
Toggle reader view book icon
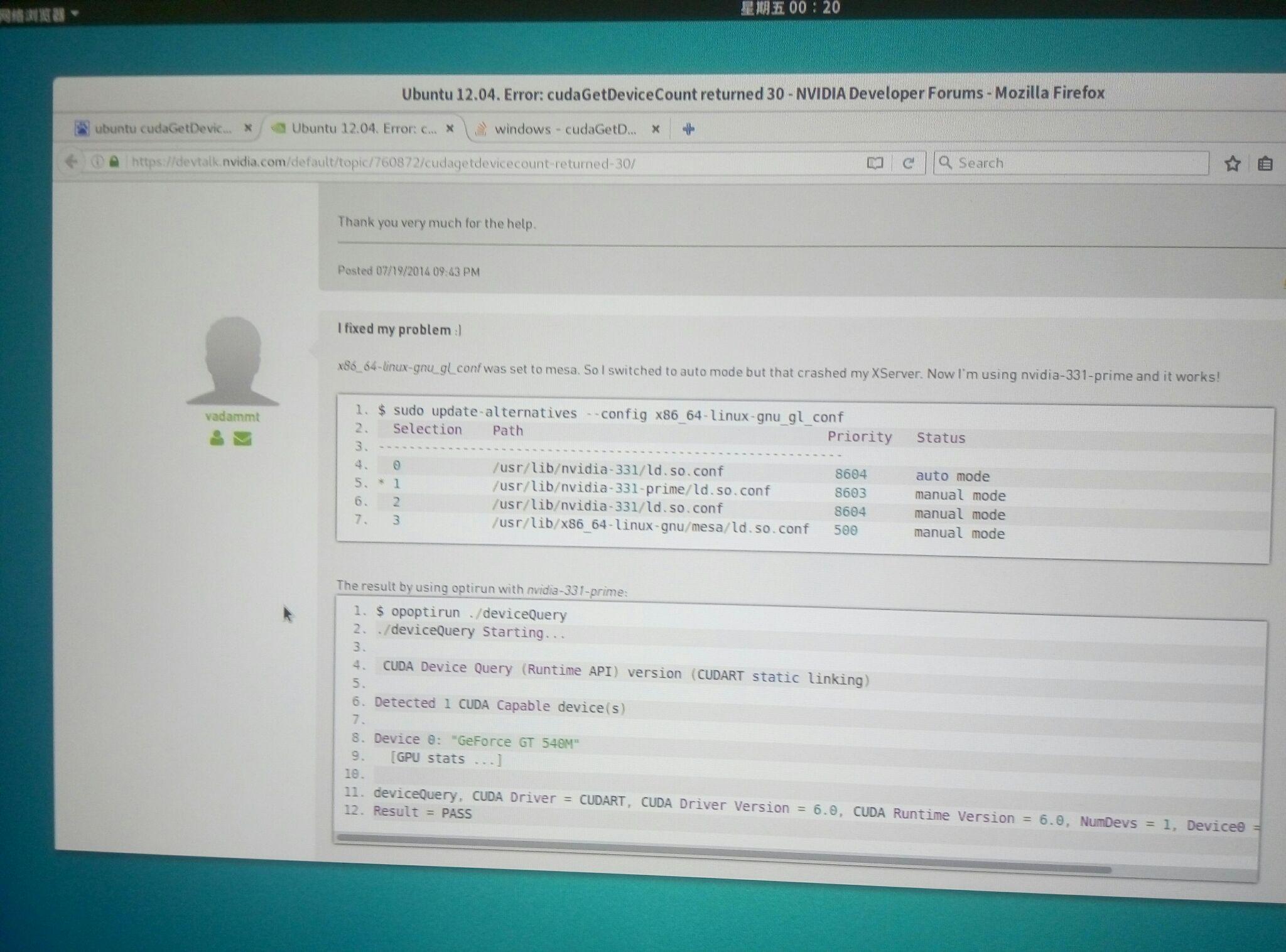point(874,163)
